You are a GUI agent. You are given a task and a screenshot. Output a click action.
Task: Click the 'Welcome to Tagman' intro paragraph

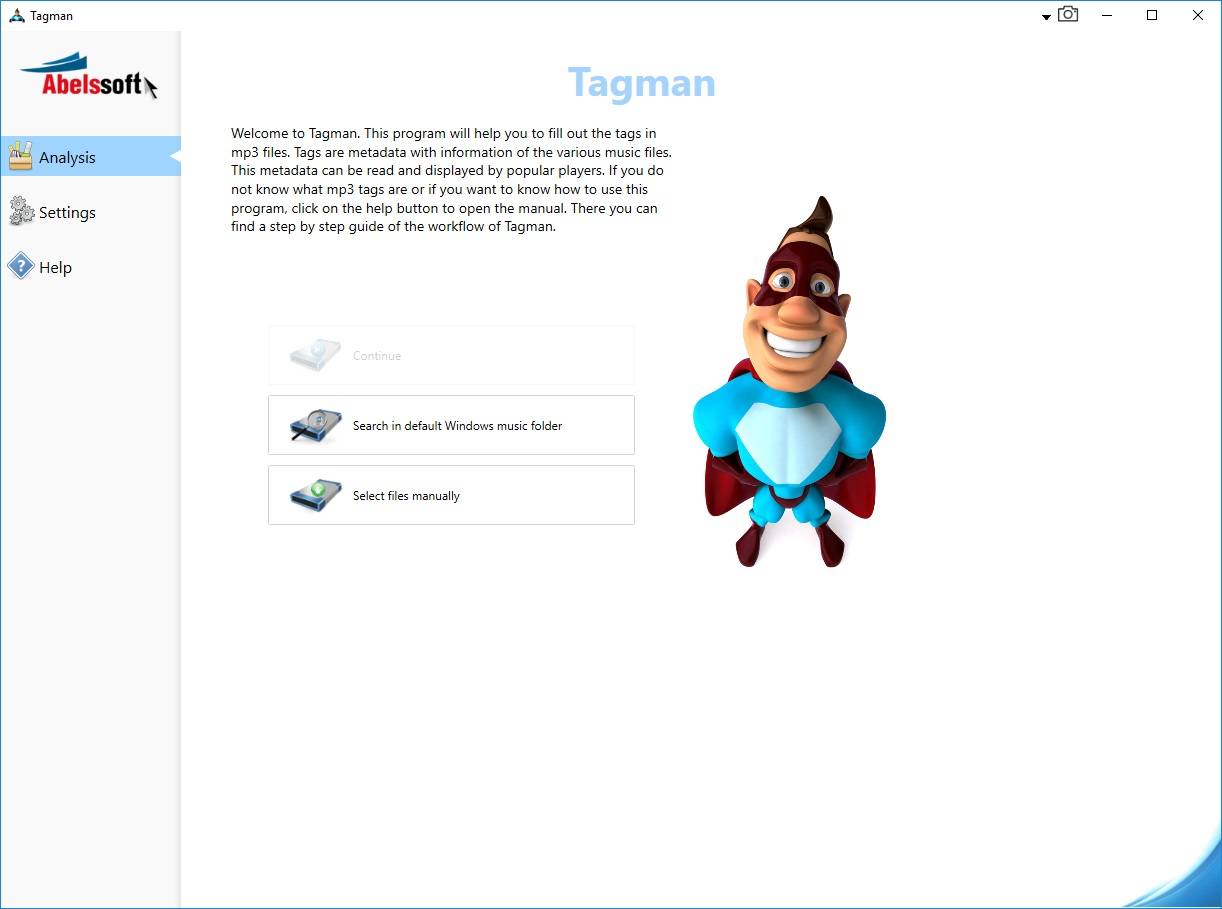(x=451, y=180)
